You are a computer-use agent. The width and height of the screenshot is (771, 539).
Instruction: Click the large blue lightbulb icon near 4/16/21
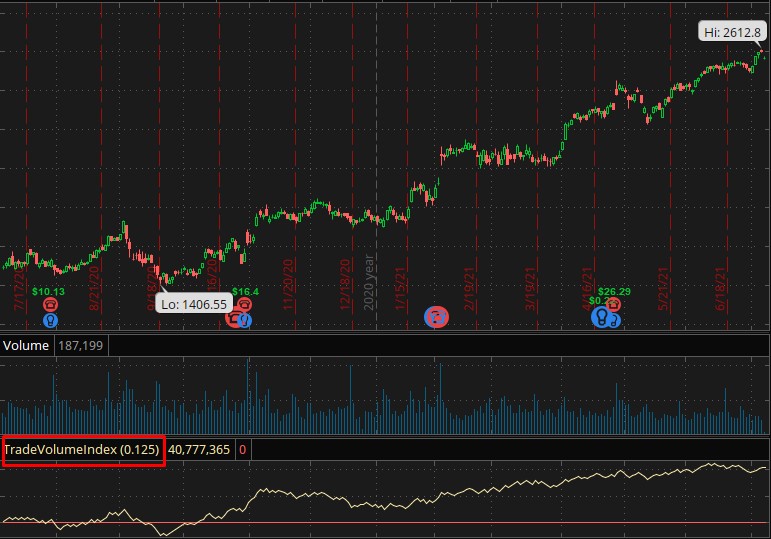point(602,318)
